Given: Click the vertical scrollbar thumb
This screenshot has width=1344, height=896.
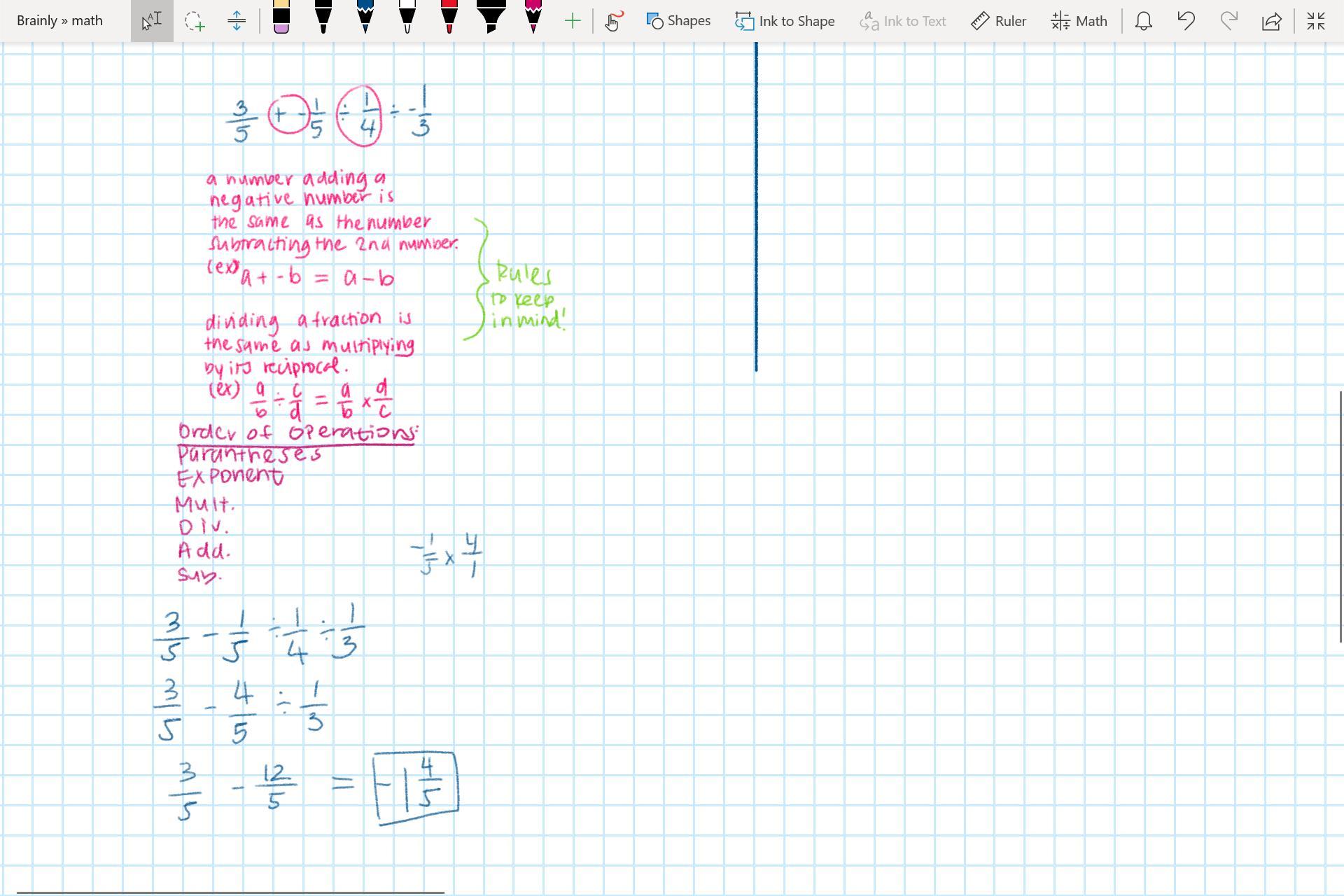Looking at the screenshot, I should 1340,516.
